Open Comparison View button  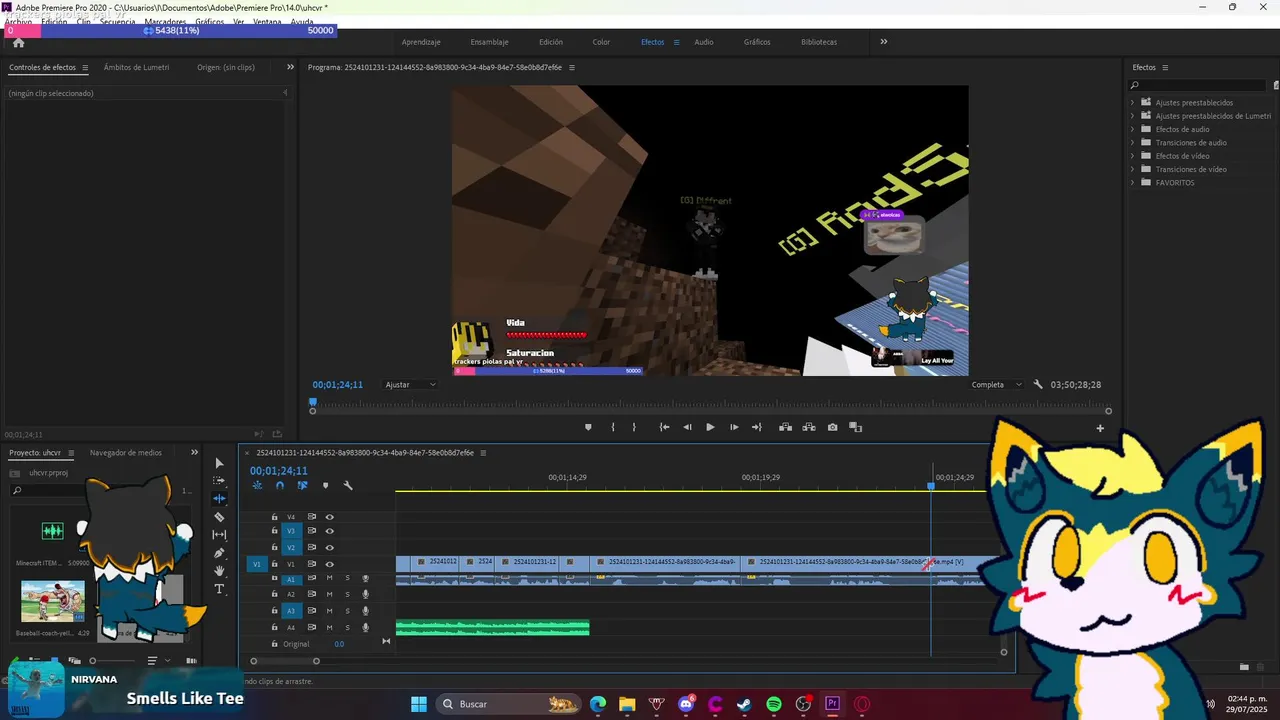pos(855,427)
